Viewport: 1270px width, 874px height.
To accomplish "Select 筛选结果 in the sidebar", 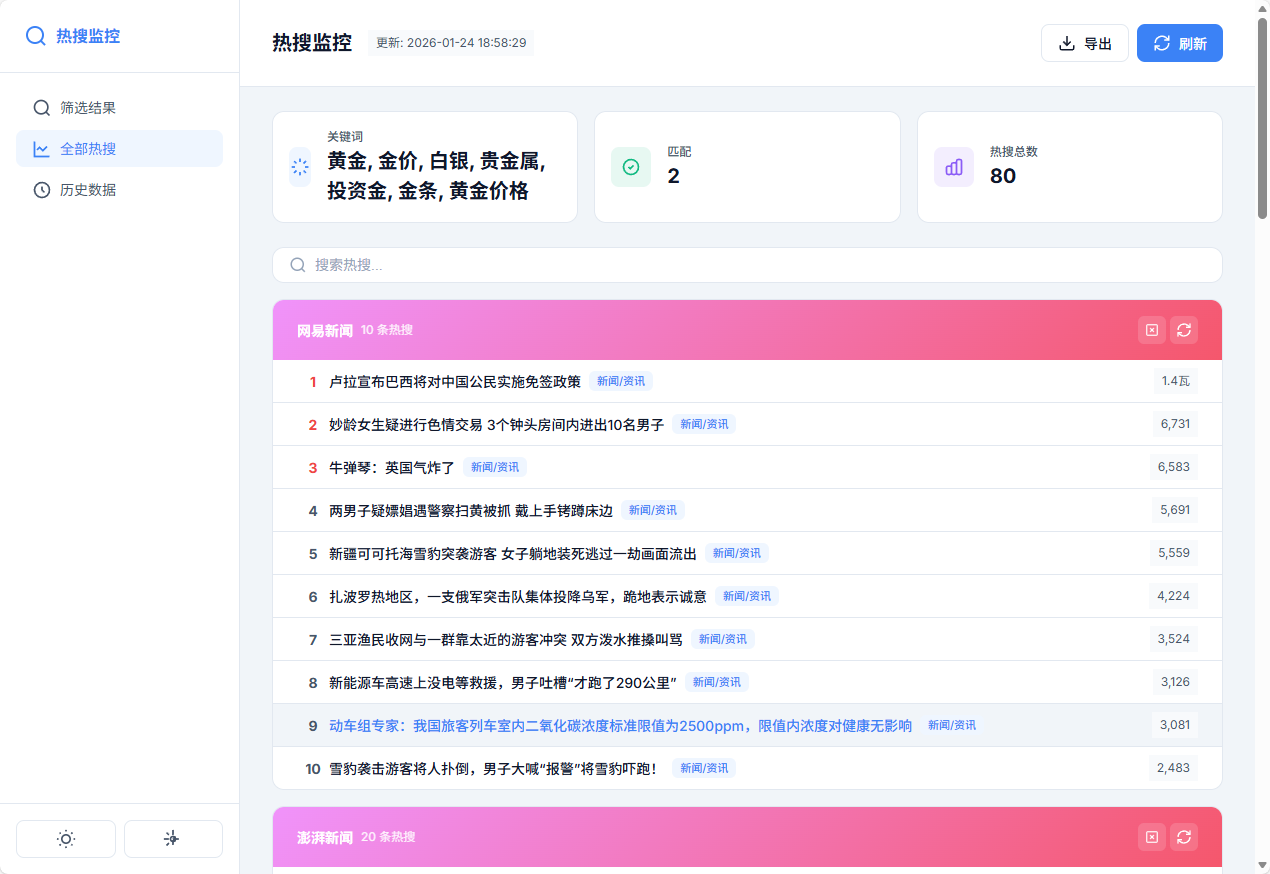I will pos(86,107).
